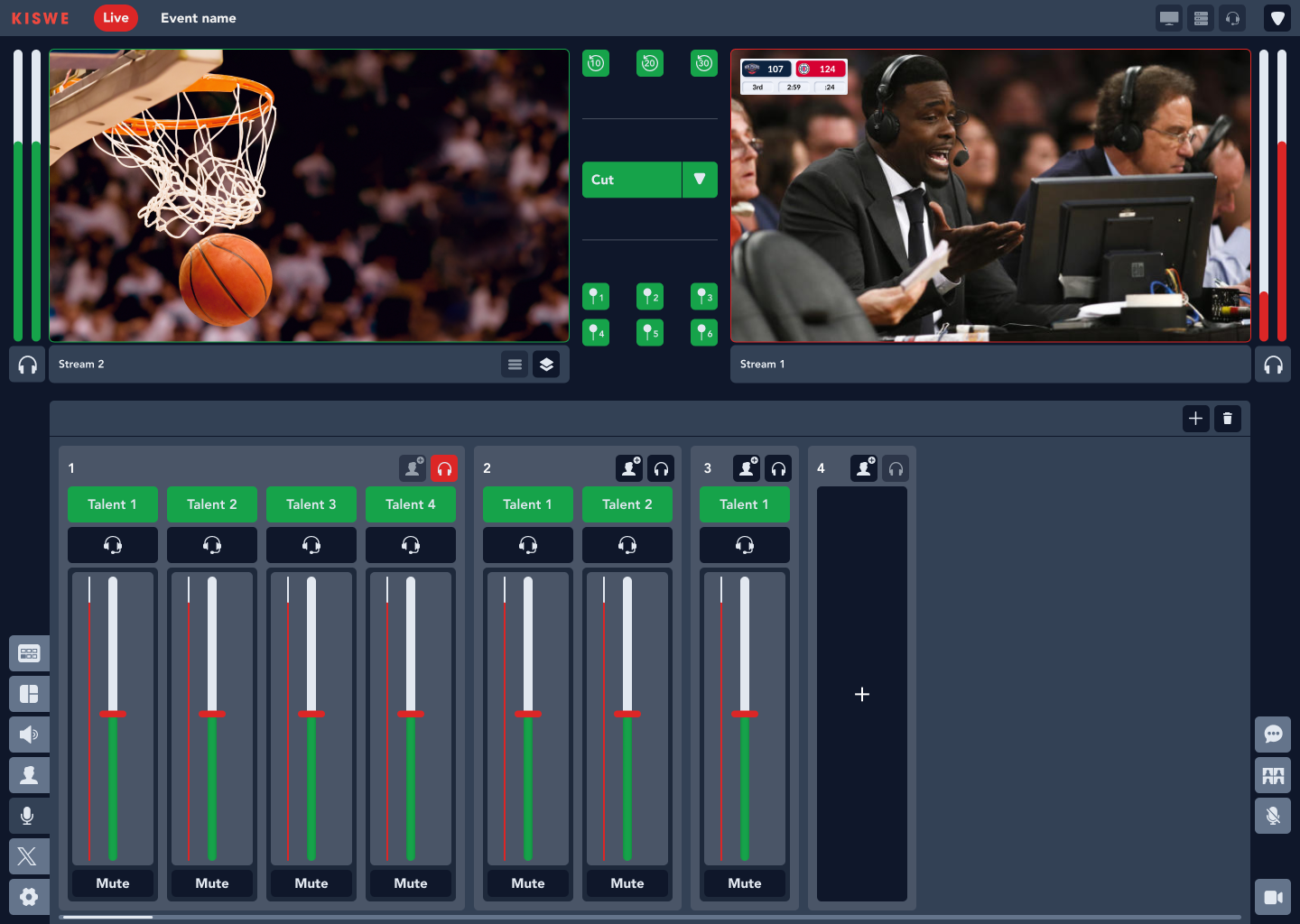Select the layout panel icon in left sidebar
Image resolution: width=1300 pixels, height=924 pixels.
[x=29, y=693]
